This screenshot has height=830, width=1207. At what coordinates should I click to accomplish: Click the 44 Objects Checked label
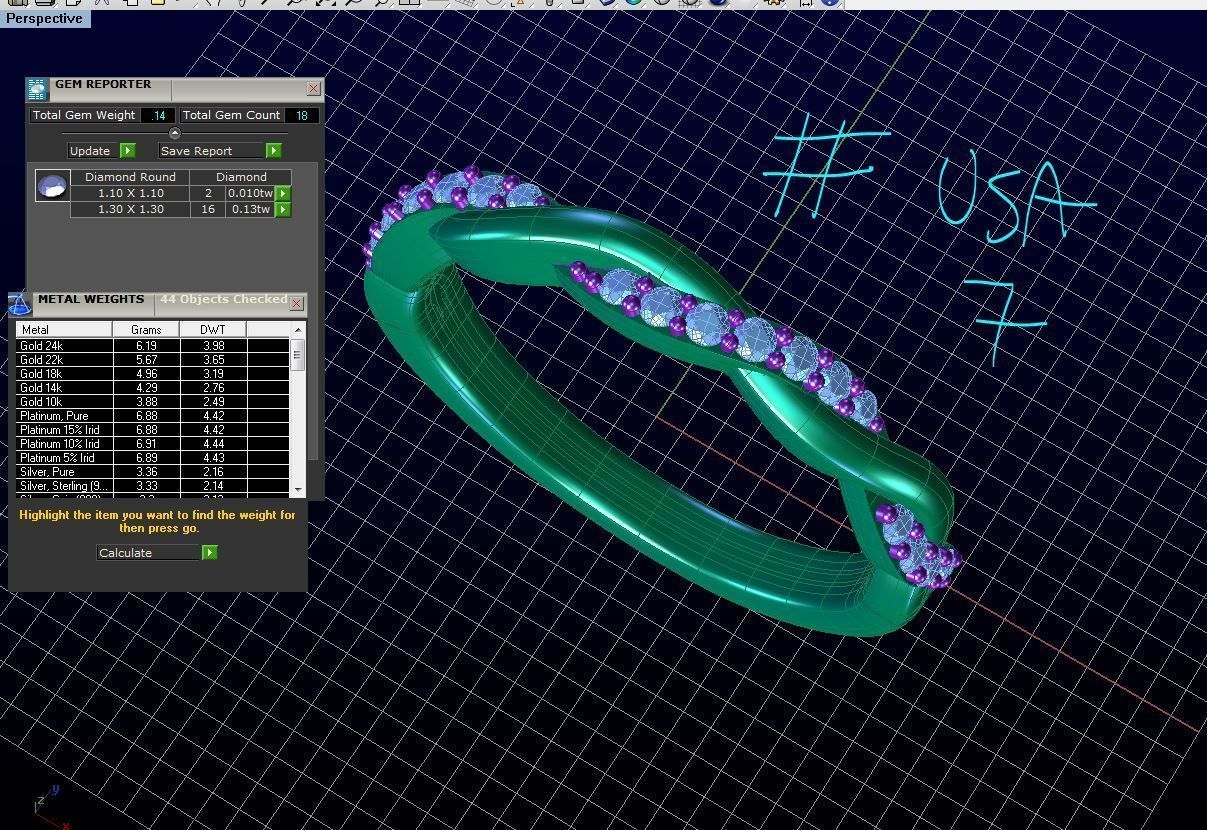point(224,299)
